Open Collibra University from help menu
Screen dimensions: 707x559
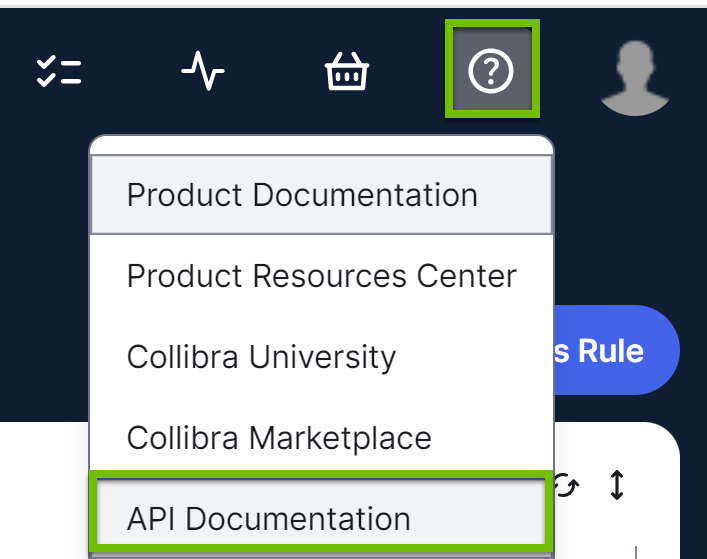pyautogui.click(x=321, y=357)
